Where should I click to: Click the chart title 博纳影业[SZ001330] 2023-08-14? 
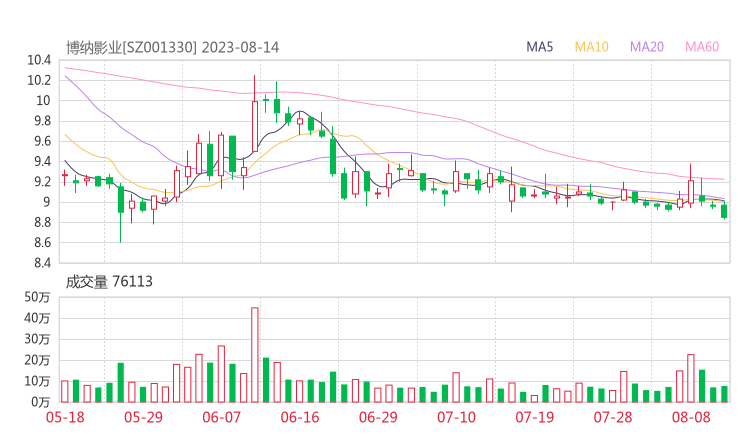172,47
